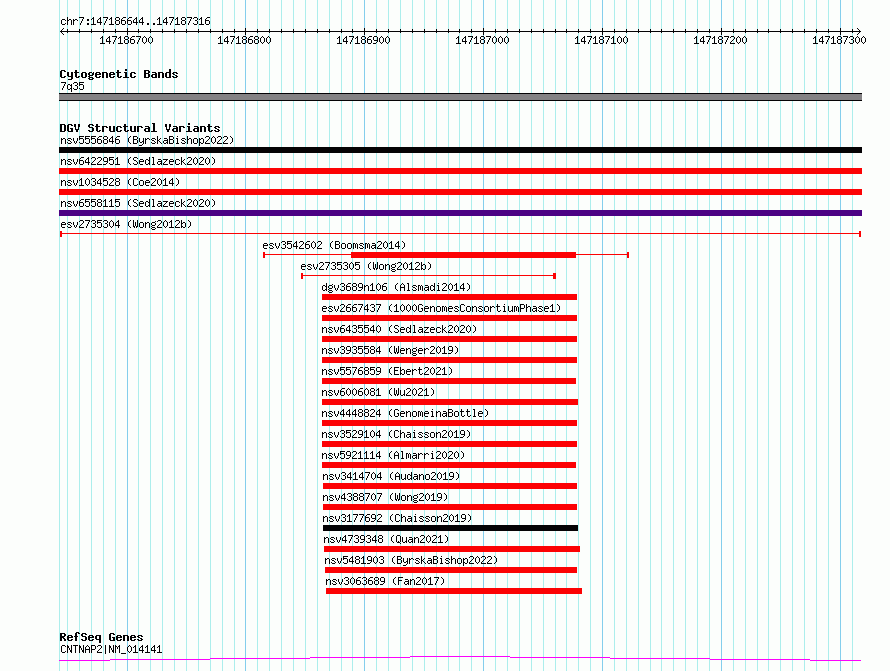
Task: Click nsv3414704 (Audano2019) label
Action: click(391, 476)
